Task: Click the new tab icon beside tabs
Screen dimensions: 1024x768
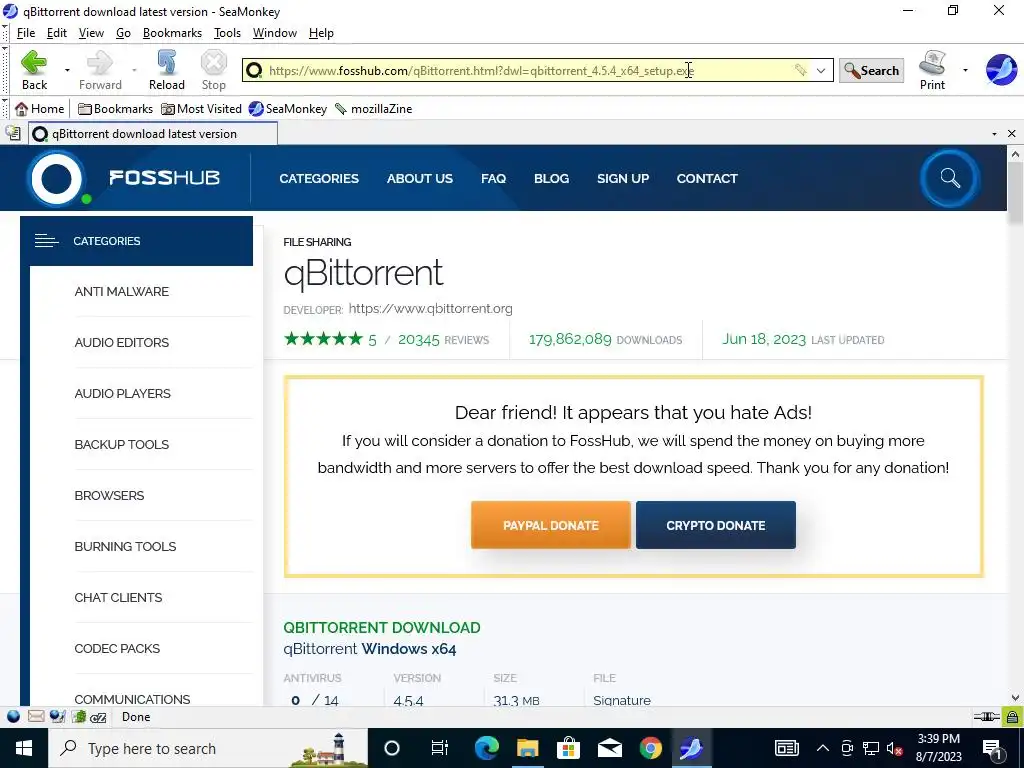Action: coord(13,133)
